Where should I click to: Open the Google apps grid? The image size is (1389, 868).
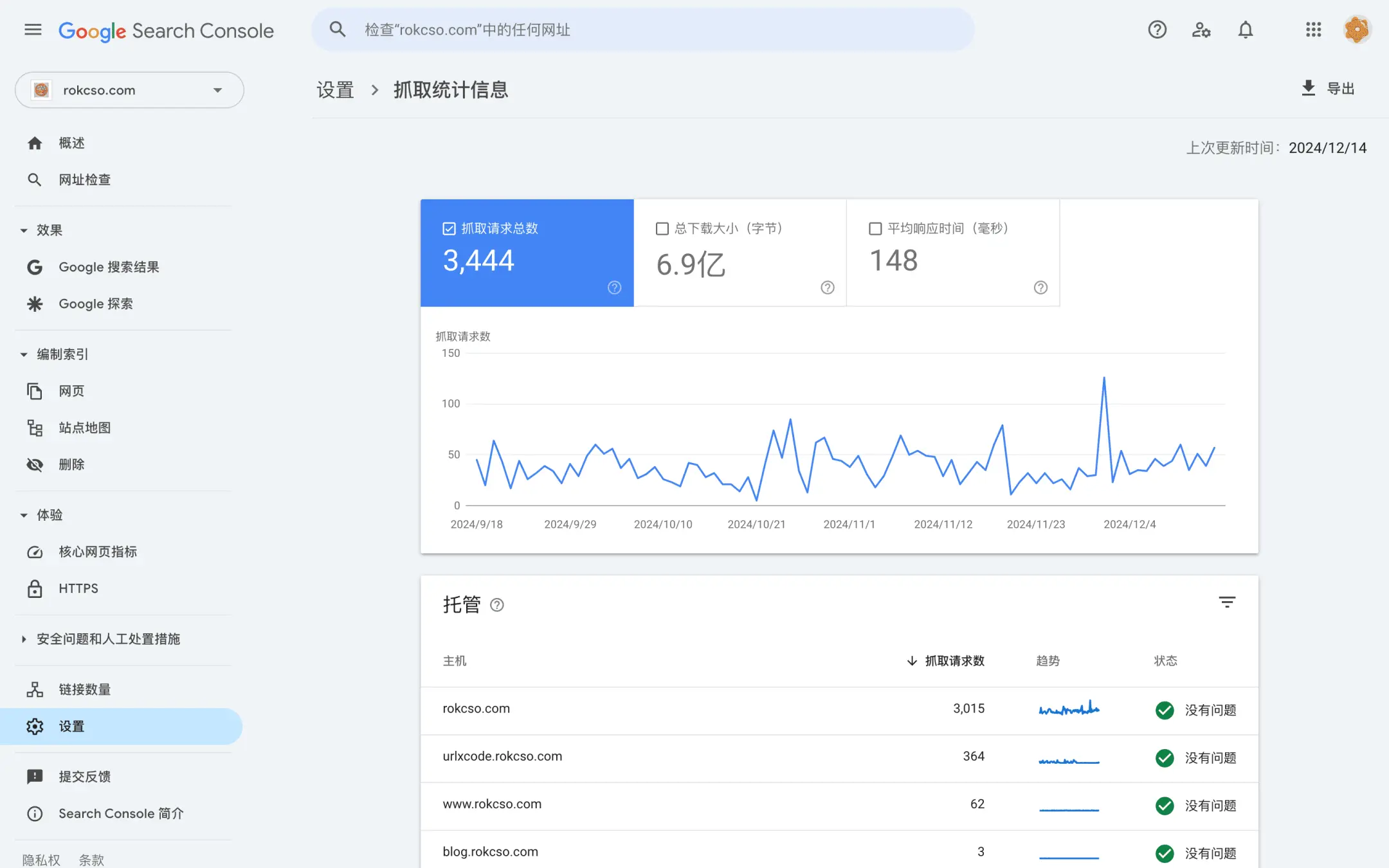point(1313,30)
